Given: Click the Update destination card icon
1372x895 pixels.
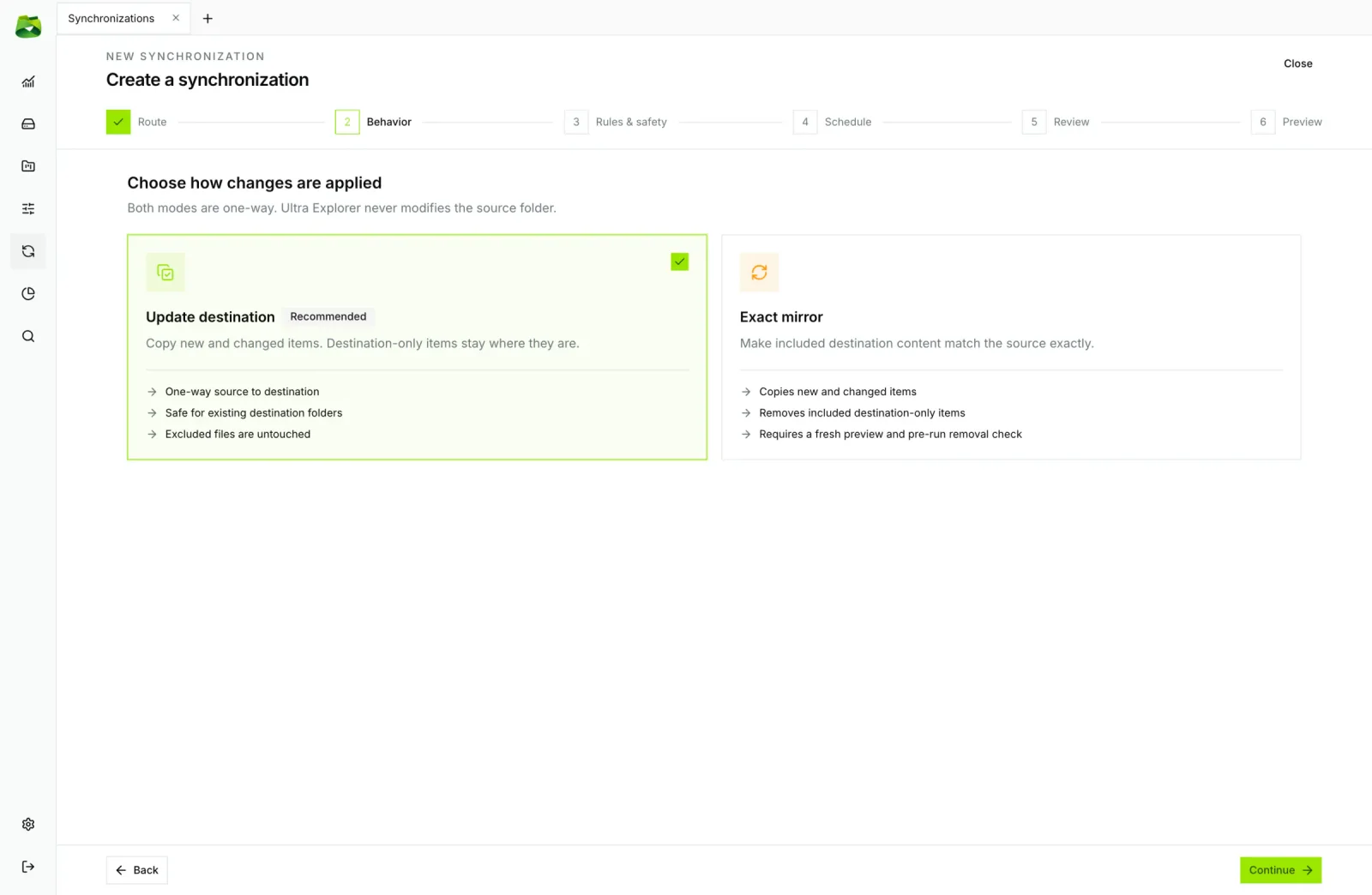Looking at the screenshot, I should pos(165,273).
